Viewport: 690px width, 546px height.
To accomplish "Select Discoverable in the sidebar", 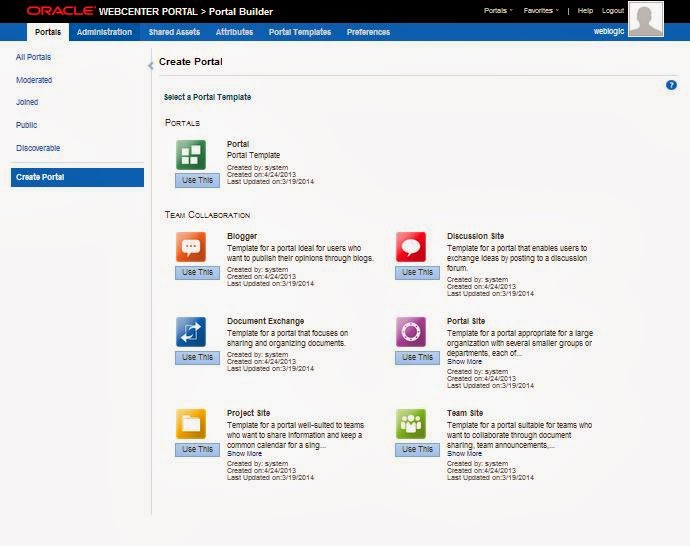I will (x=38, y=148).
